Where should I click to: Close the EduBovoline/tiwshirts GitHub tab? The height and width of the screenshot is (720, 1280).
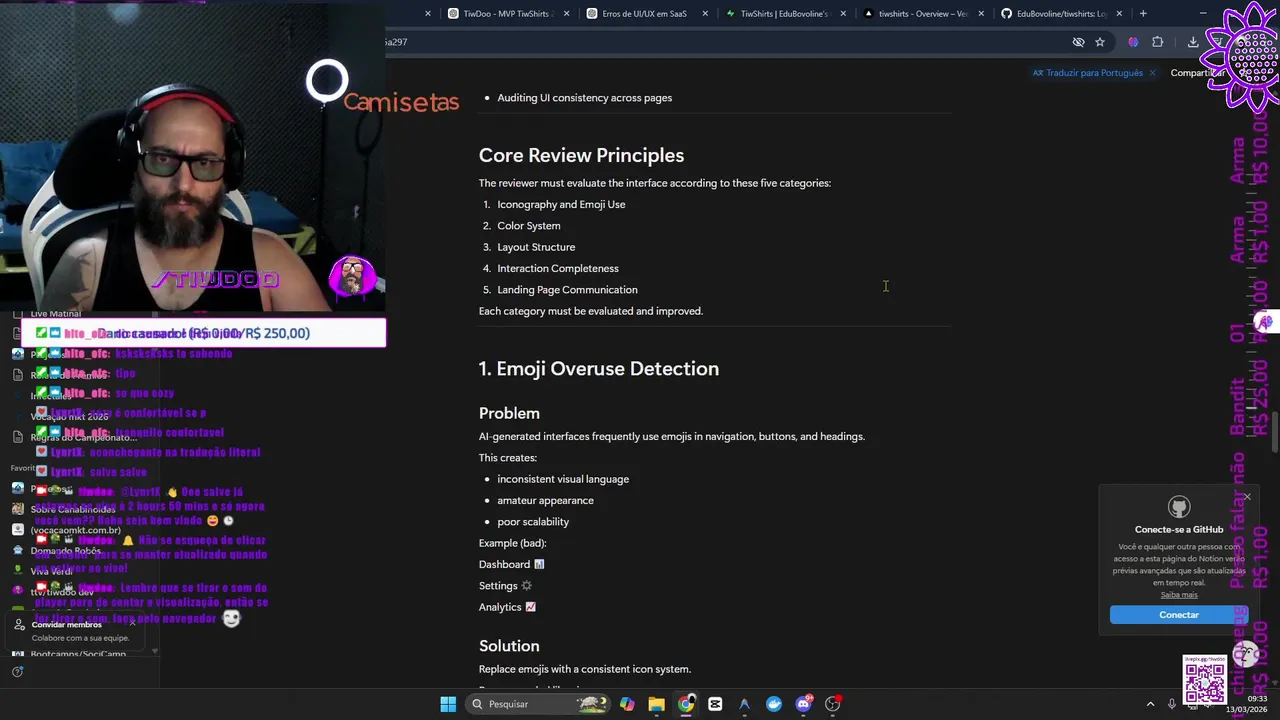coord(1119,14)
